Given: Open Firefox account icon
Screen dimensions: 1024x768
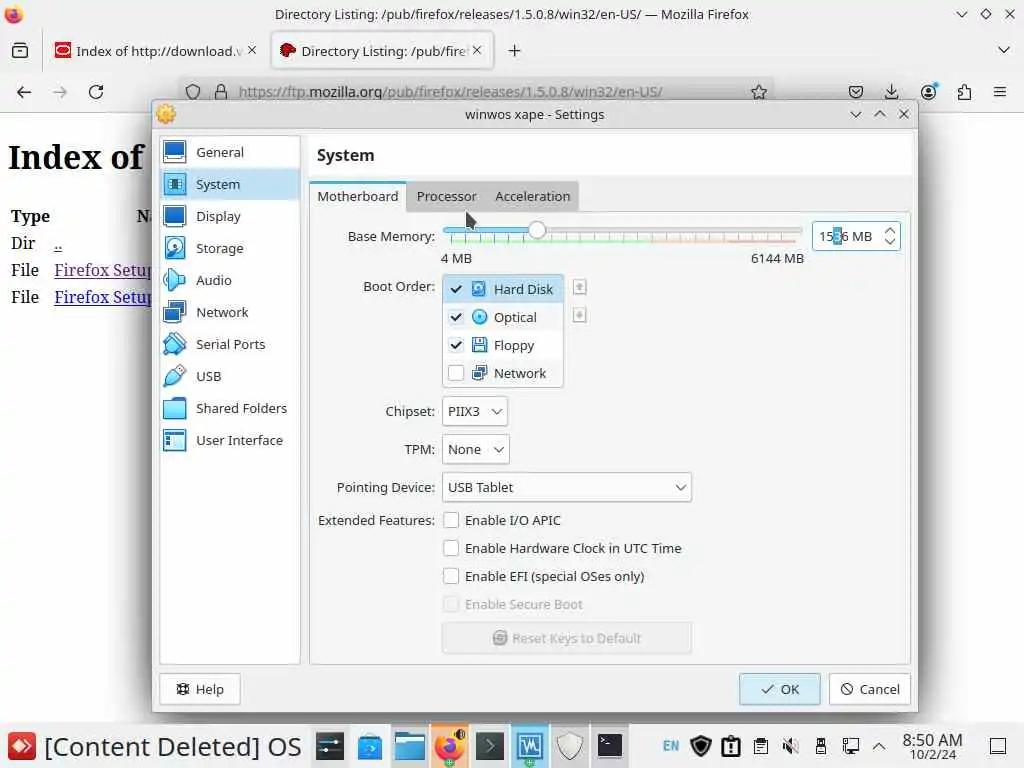Looking at the screenshot, I should pyautogui.click(x=928, y=92).
